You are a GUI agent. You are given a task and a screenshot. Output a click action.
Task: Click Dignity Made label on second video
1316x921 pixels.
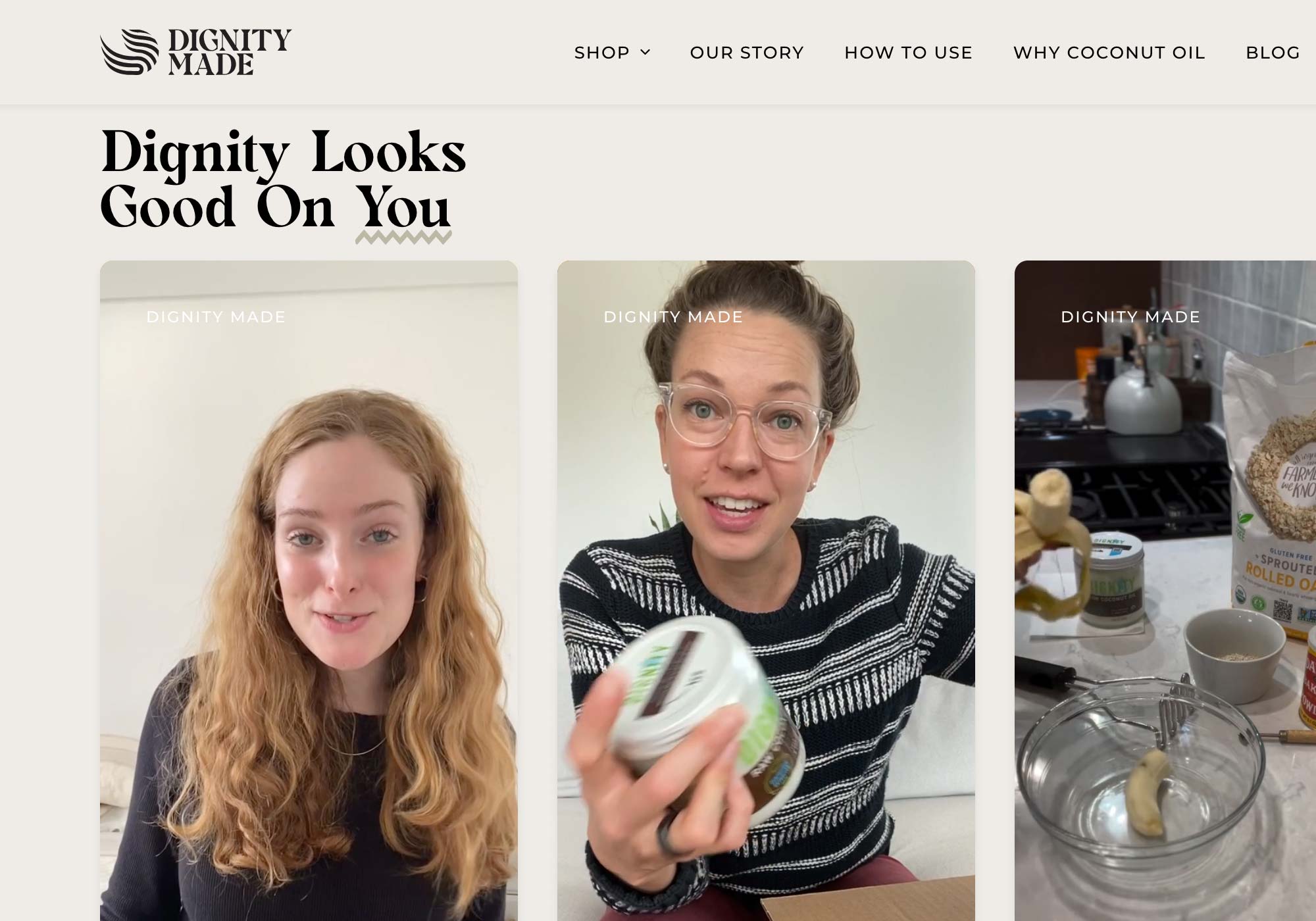coord(673,317)
